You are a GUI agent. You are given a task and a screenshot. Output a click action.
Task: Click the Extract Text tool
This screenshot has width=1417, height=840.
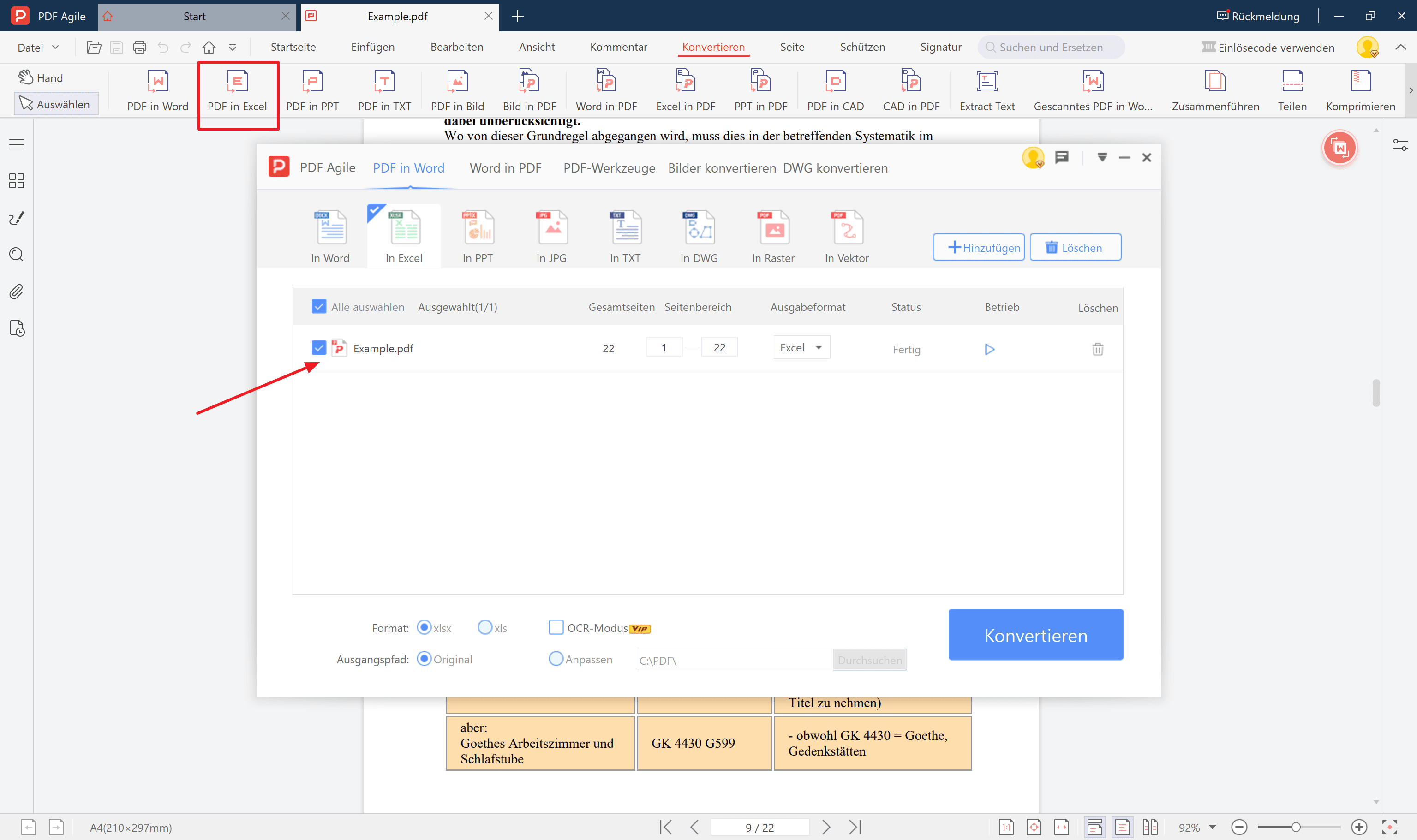[x=987, y=90]
